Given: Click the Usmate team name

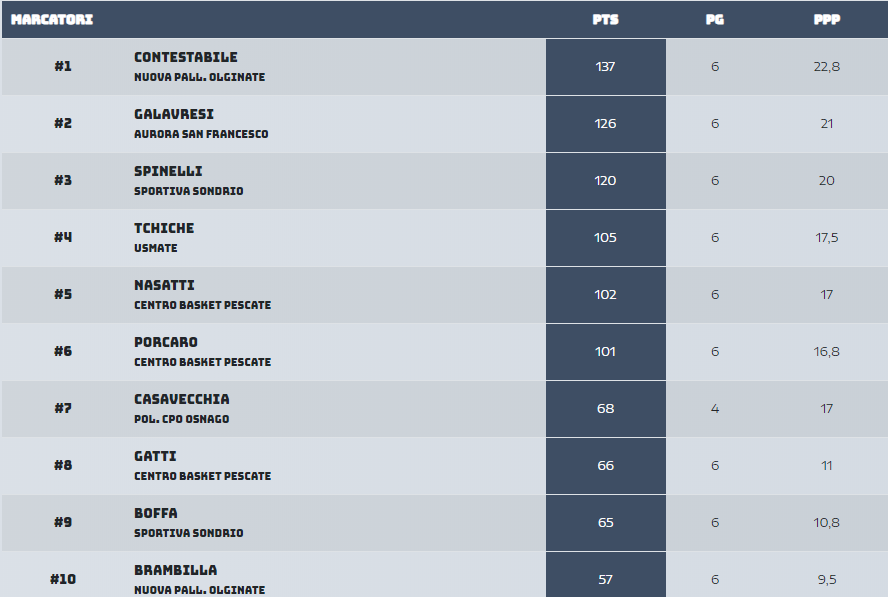Looking at the screenshot, I should coord(156,248).
